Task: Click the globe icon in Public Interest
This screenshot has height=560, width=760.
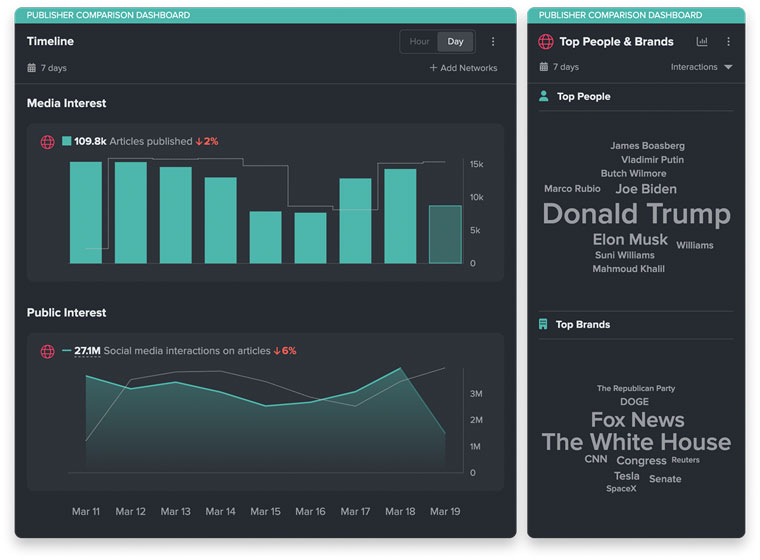Action: [x=47, y=352]
